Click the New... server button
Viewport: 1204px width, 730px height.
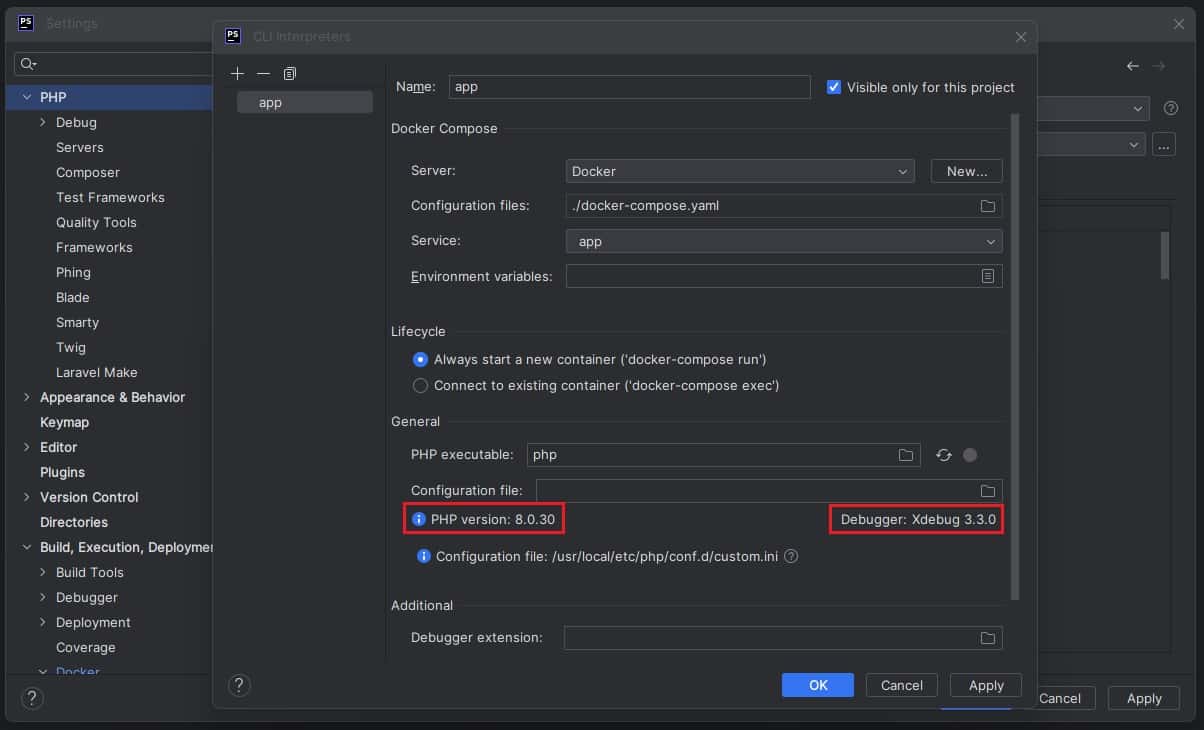click(966, 171)
